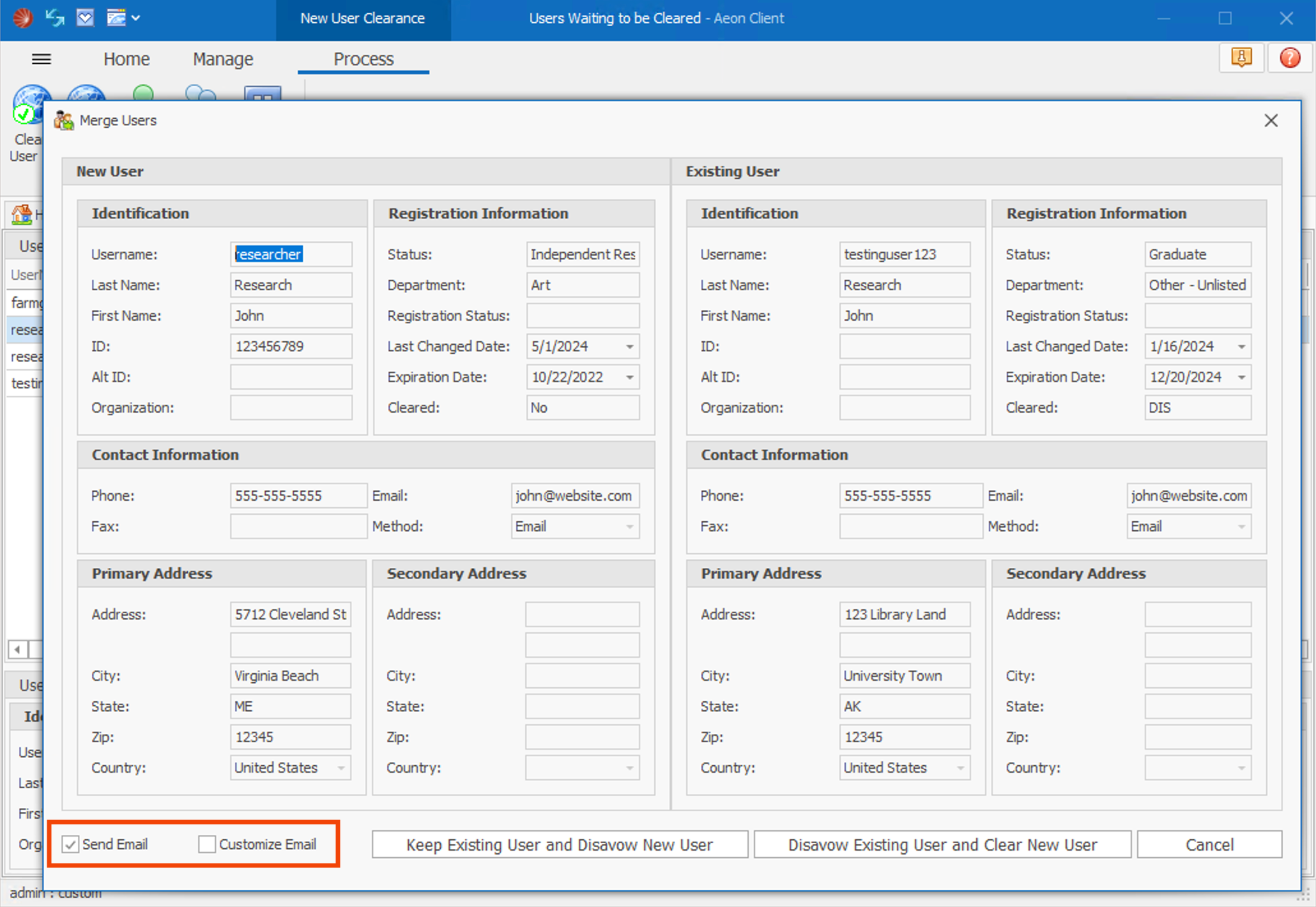Expand New User contact Method dropdown
1316x907 pixels.
[629, 527]
